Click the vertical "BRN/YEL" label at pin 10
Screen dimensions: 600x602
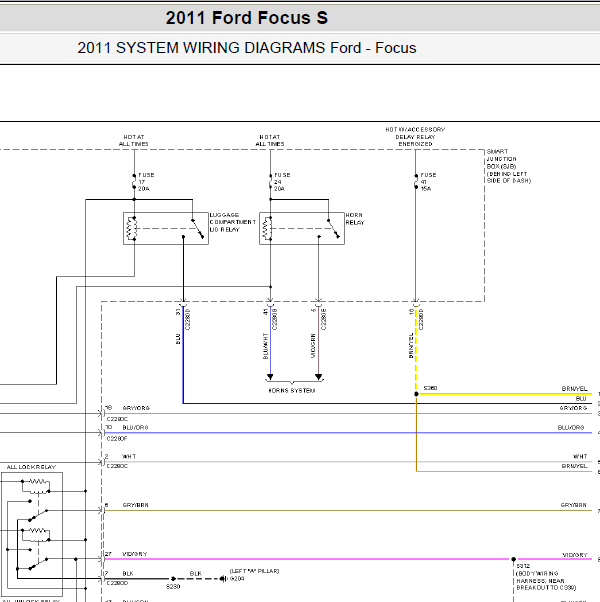(411, 346)
